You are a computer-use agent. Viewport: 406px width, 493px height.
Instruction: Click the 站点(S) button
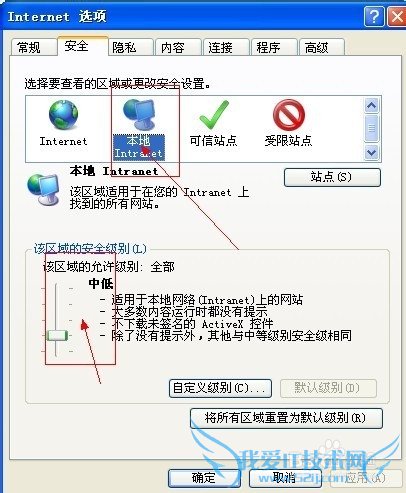[332, 177]
